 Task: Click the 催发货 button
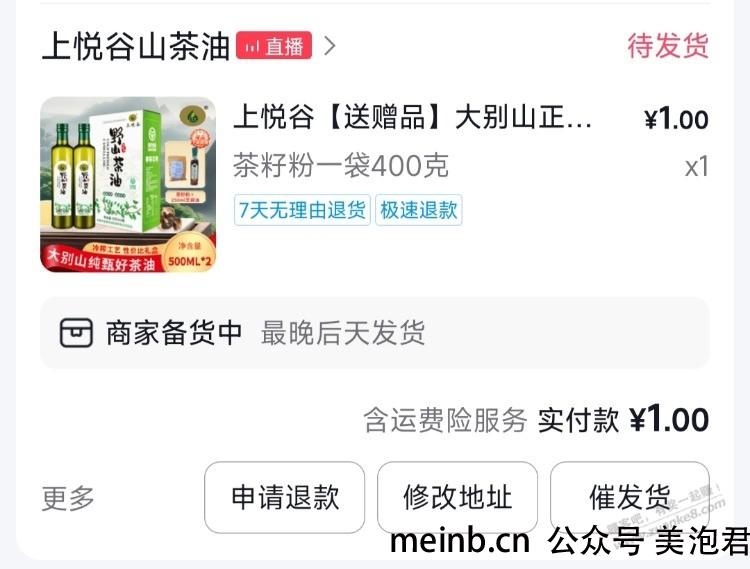629,497
